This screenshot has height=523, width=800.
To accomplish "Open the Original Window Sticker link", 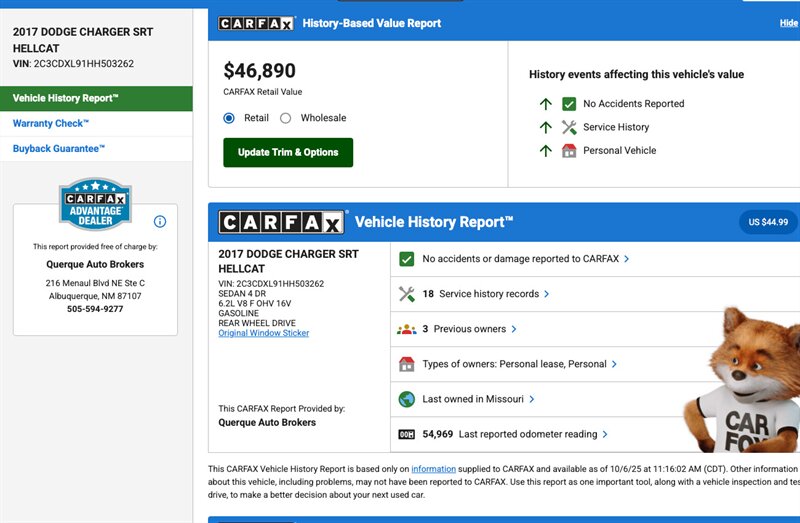I will 264,333.
